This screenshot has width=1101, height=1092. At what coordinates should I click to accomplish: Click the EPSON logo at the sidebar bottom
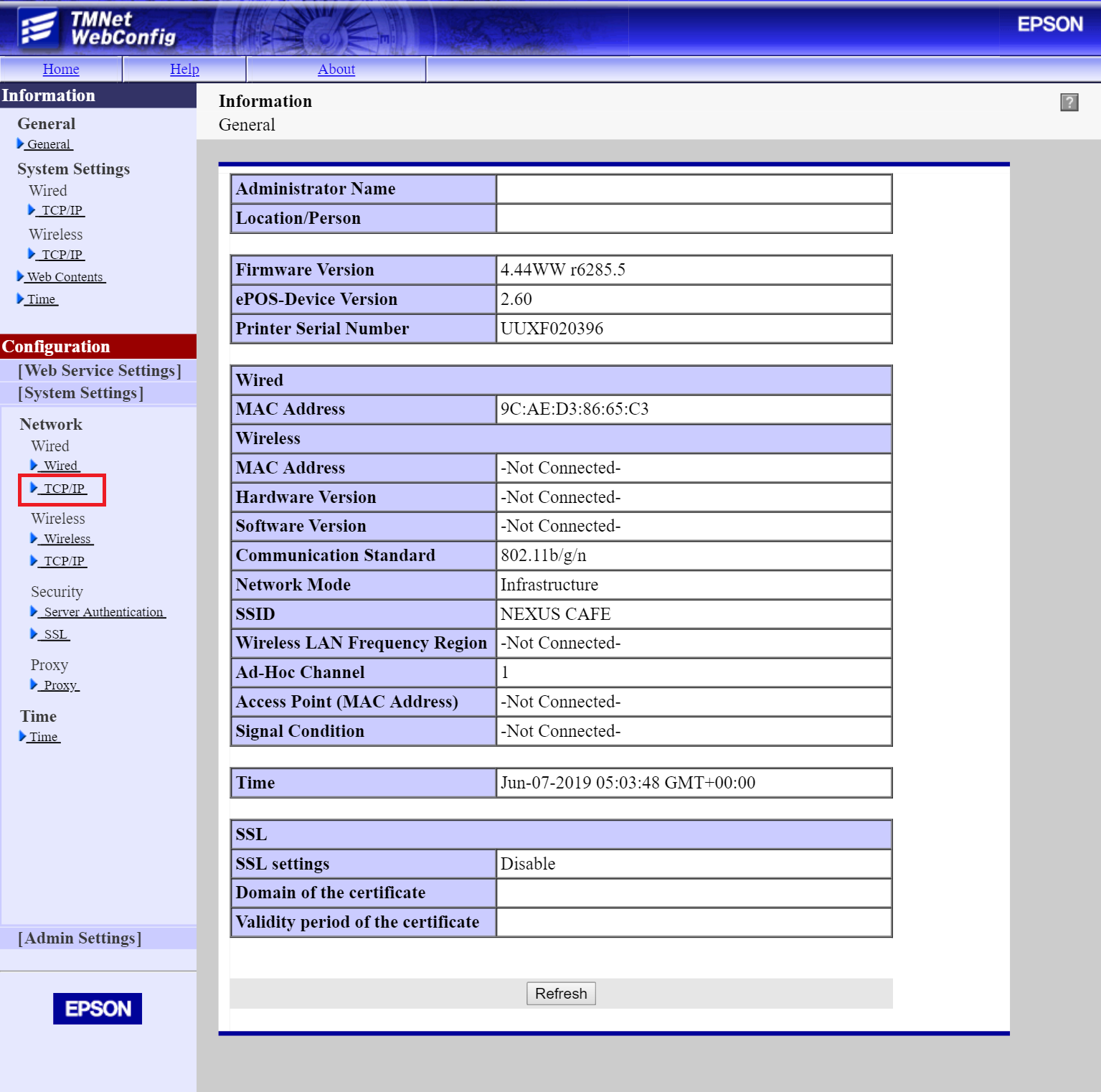[97, 1008]
